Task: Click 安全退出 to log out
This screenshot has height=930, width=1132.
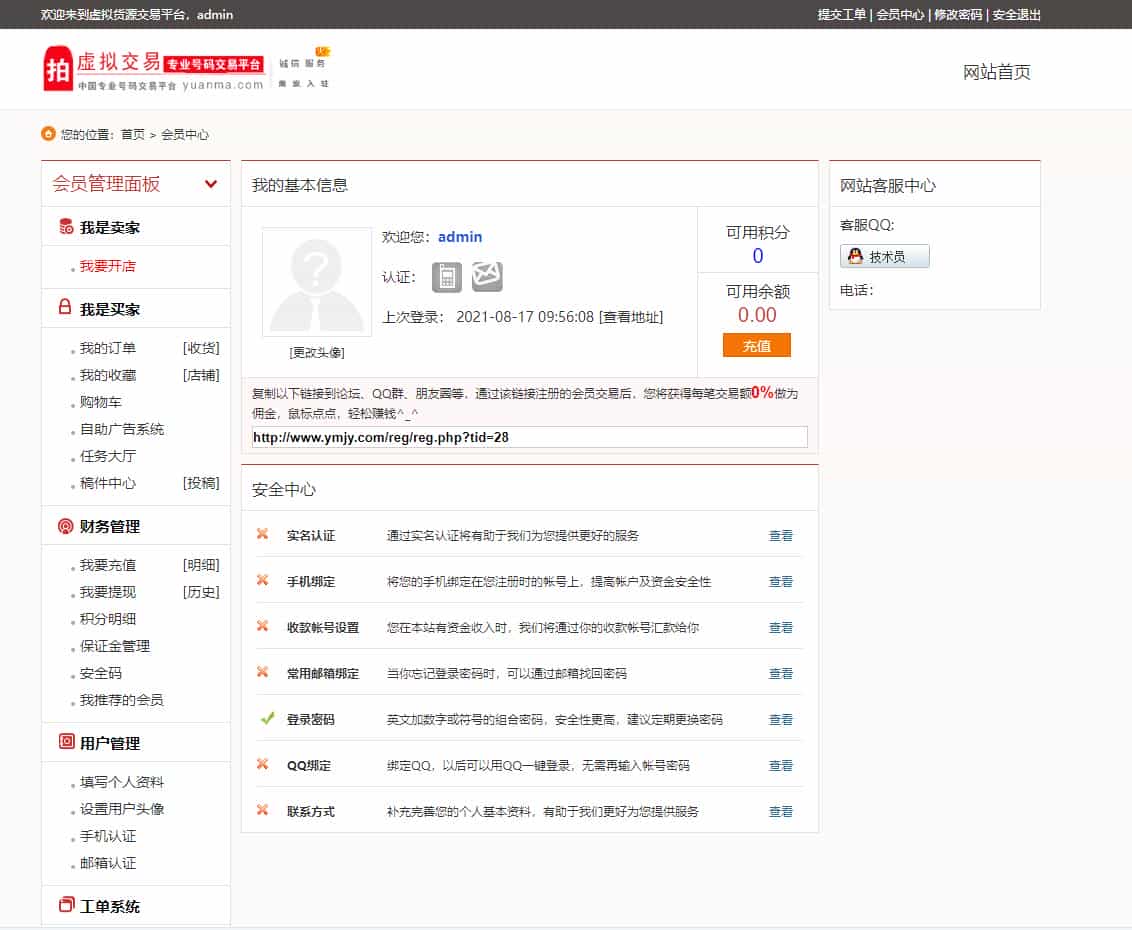Action: [x=1016, y=14]
